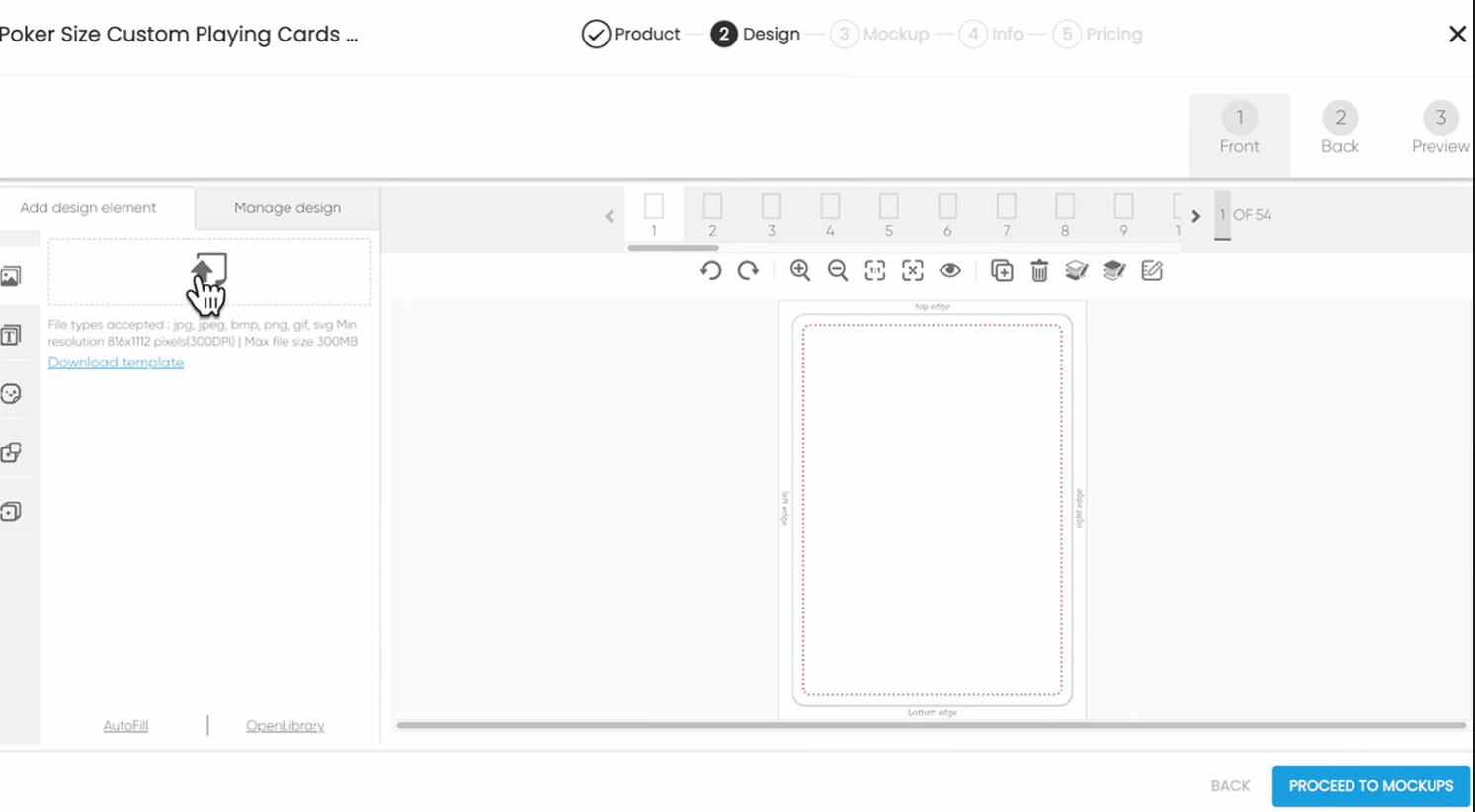Image resolution: width=1475 pixels, height=812 pixels.
Task: Select the text tool in left sidebar
Action: pyautogui.click(x=11, y=336)
